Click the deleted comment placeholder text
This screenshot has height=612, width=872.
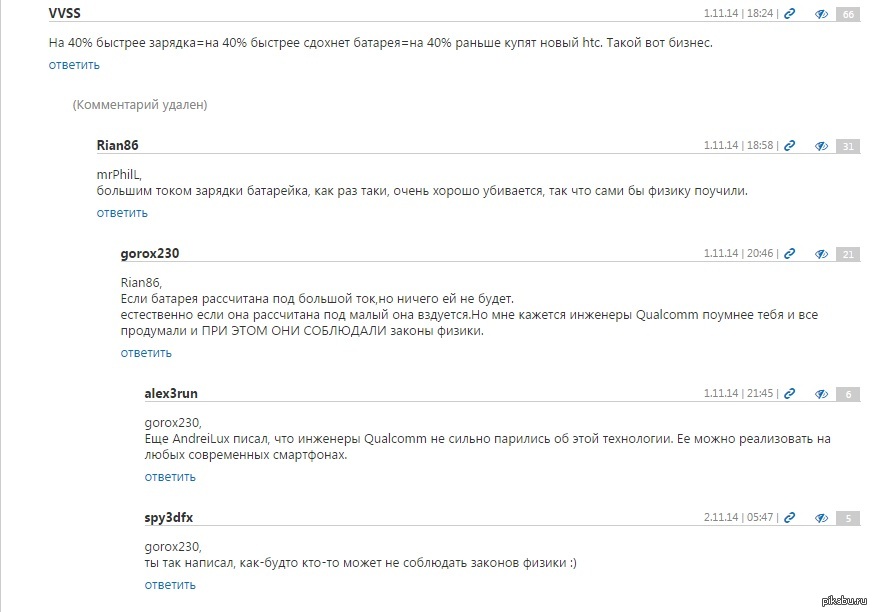pyautogui.click(x=139, y=105)
